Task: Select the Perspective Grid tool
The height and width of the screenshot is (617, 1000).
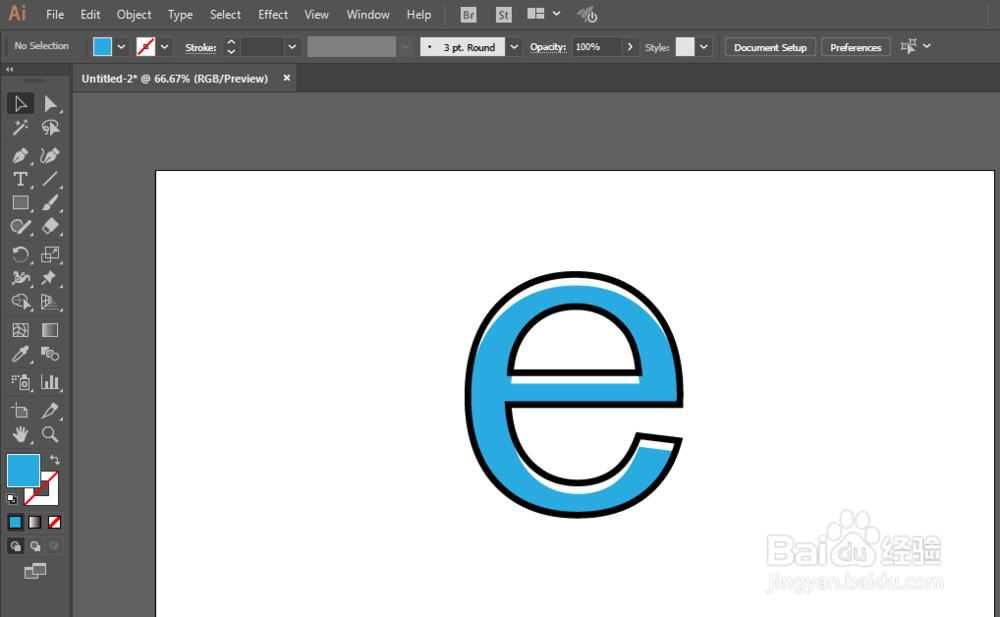Action: coord(50,302)
